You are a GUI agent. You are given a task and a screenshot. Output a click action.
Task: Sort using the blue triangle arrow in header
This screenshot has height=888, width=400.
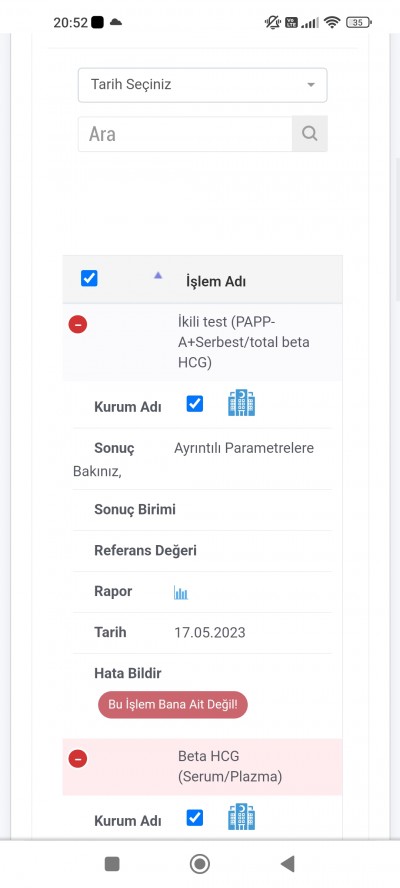pyautogui.click(x=158, y=275)
